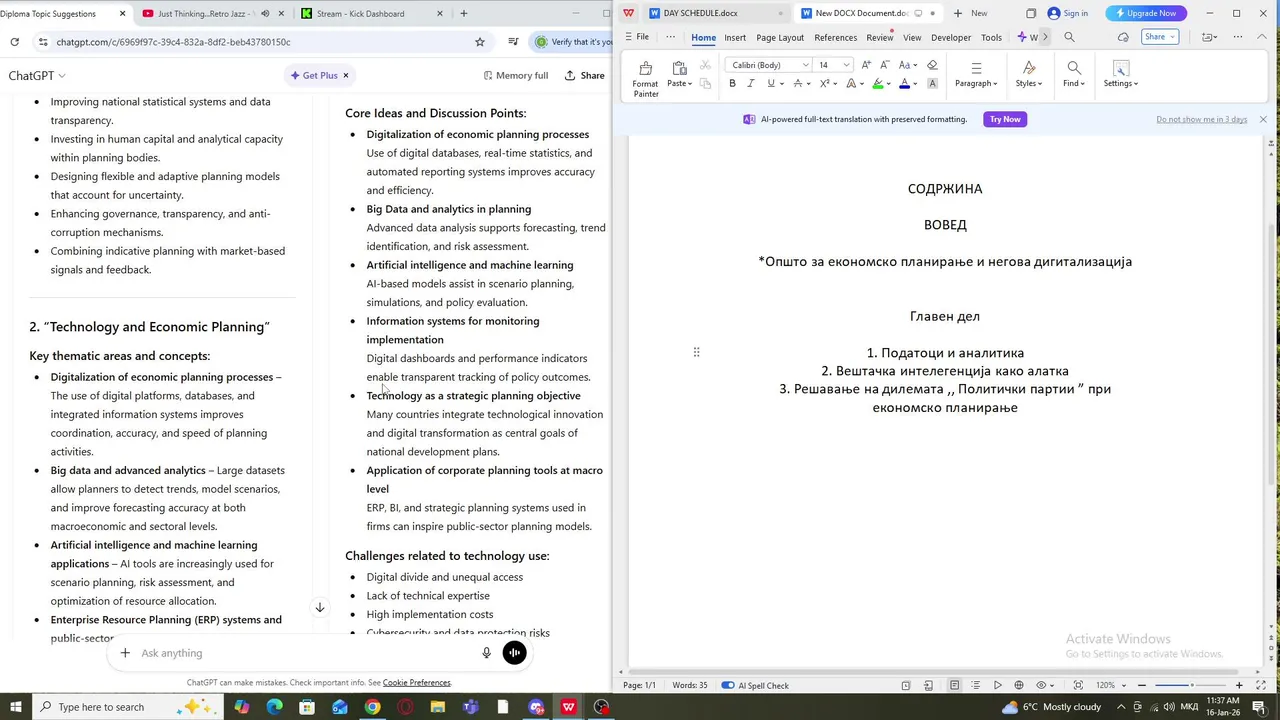Bookmark the ChatGPT page with star icon

(x=480, y=42)
